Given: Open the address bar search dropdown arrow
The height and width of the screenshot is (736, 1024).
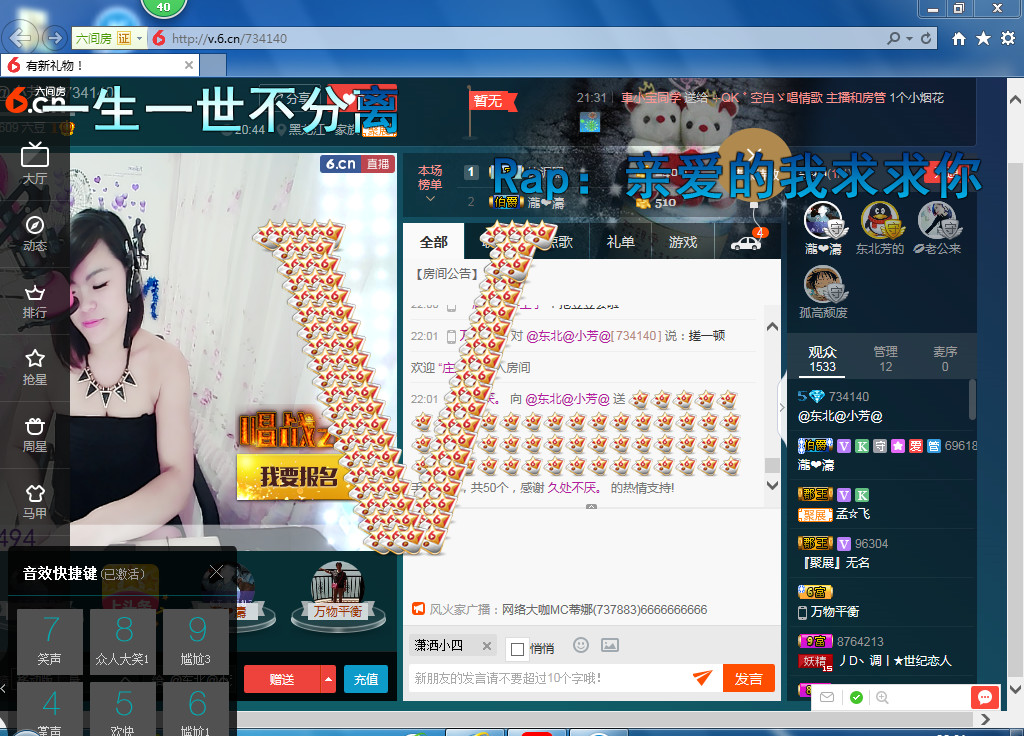Looking at the screenshot, I should coord(909,39).
